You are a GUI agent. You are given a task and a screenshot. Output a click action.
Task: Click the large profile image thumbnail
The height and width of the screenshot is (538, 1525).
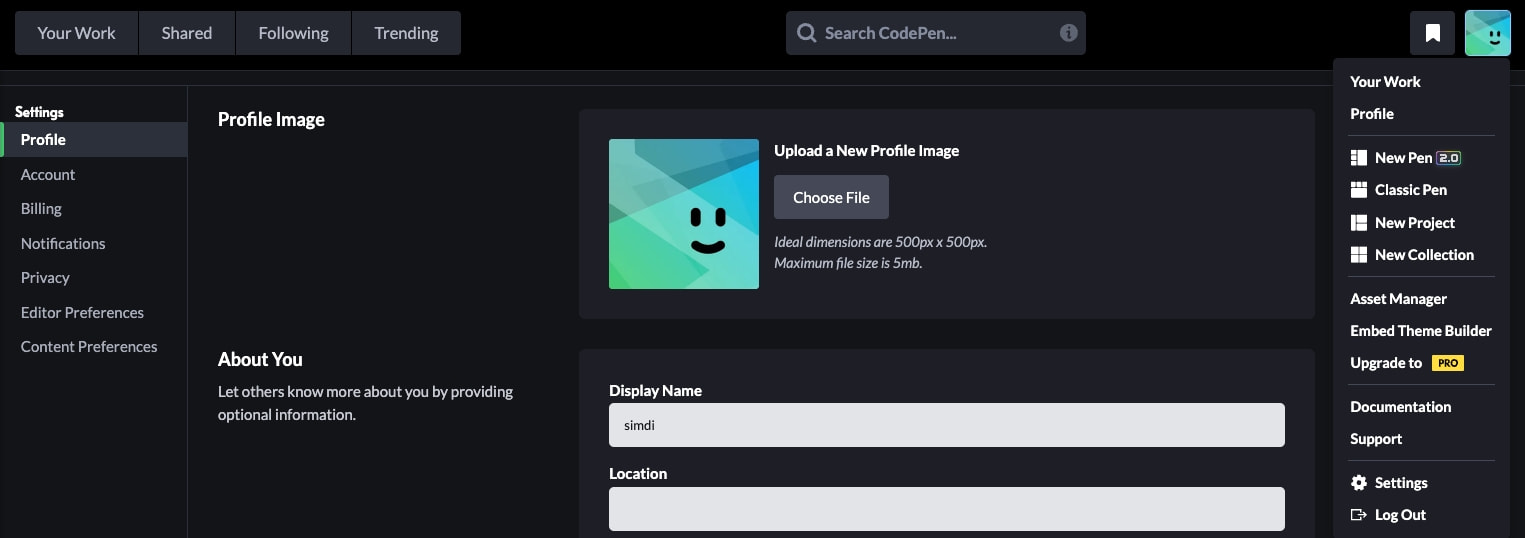click(684, 214)
